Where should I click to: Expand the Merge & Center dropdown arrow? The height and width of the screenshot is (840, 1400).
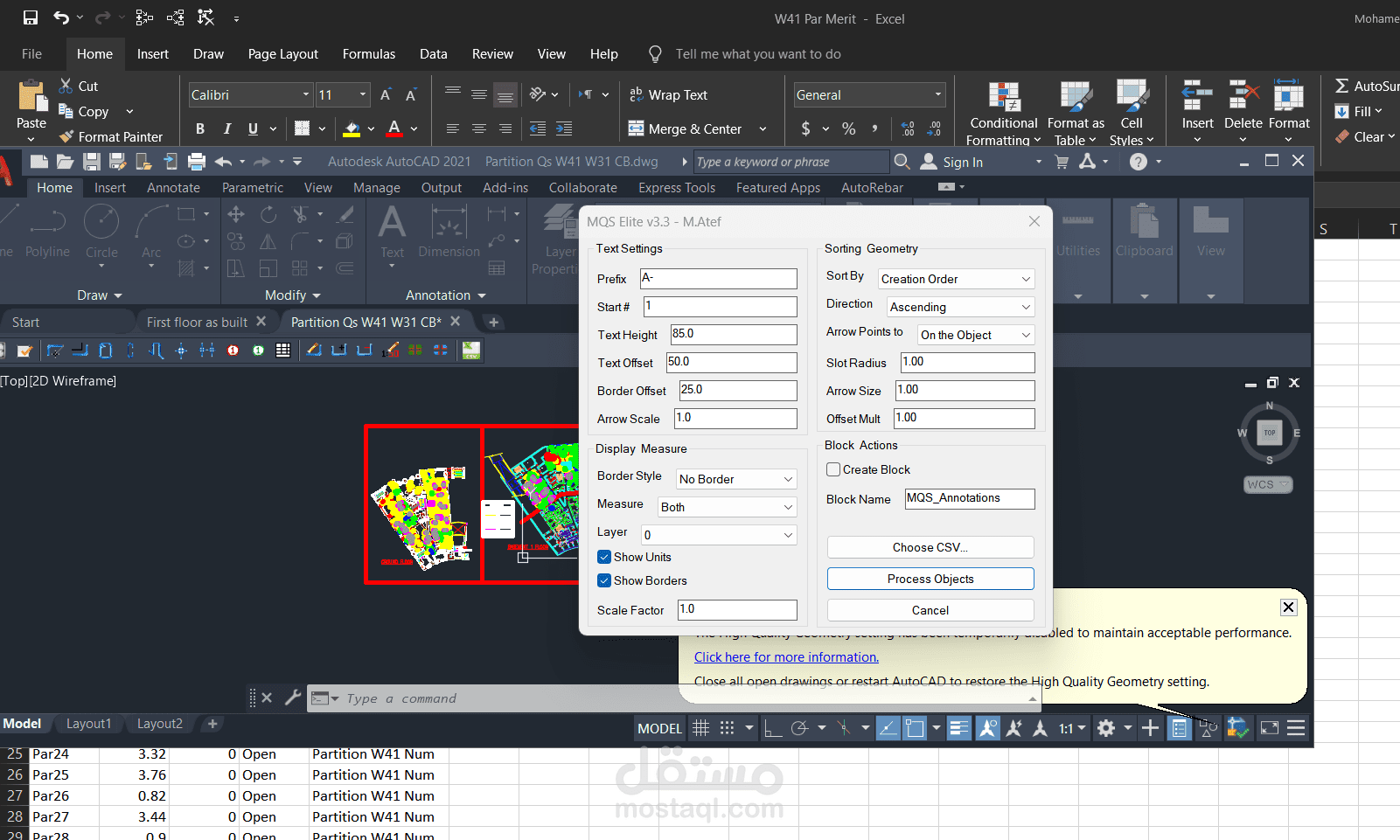tap(763, 128)
